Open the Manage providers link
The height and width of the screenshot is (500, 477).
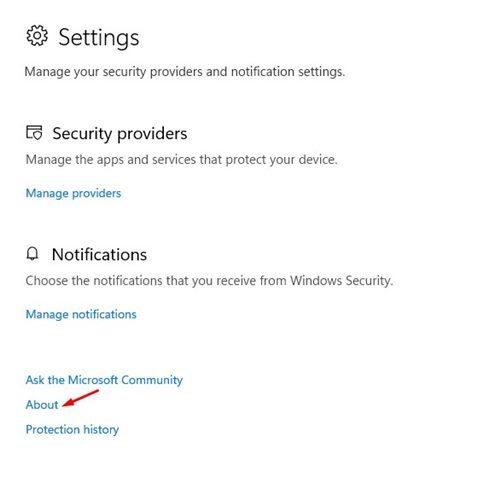(73, 193)
